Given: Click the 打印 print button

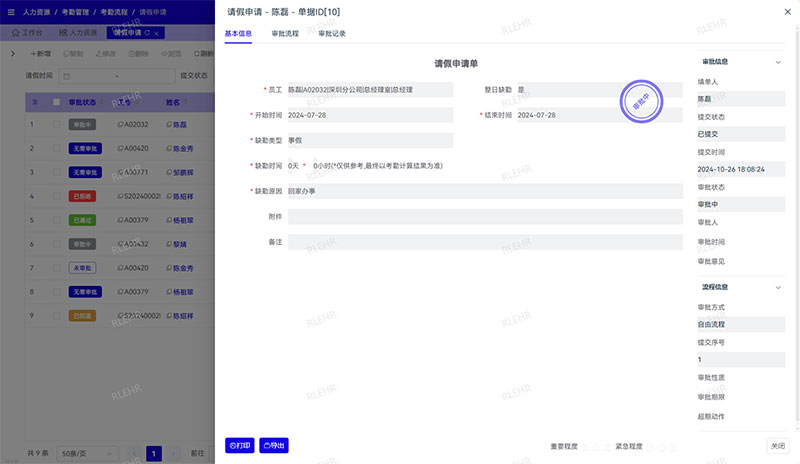Looking at the screenshot, I should point(240,446).
